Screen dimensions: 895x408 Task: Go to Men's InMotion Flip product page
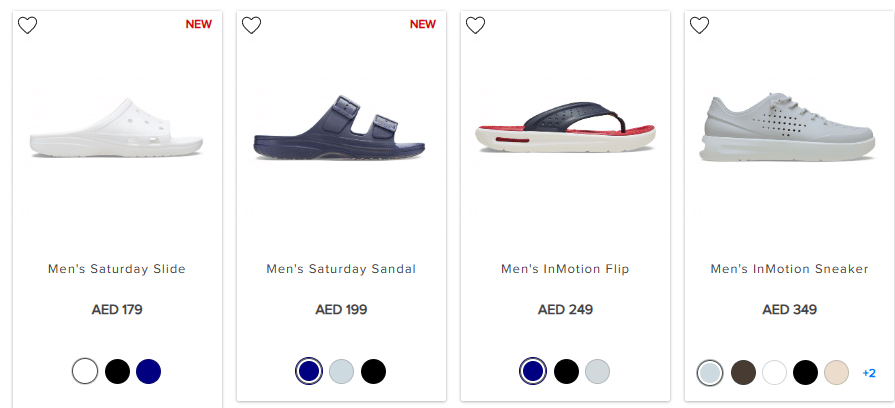[x=565, y=269]
